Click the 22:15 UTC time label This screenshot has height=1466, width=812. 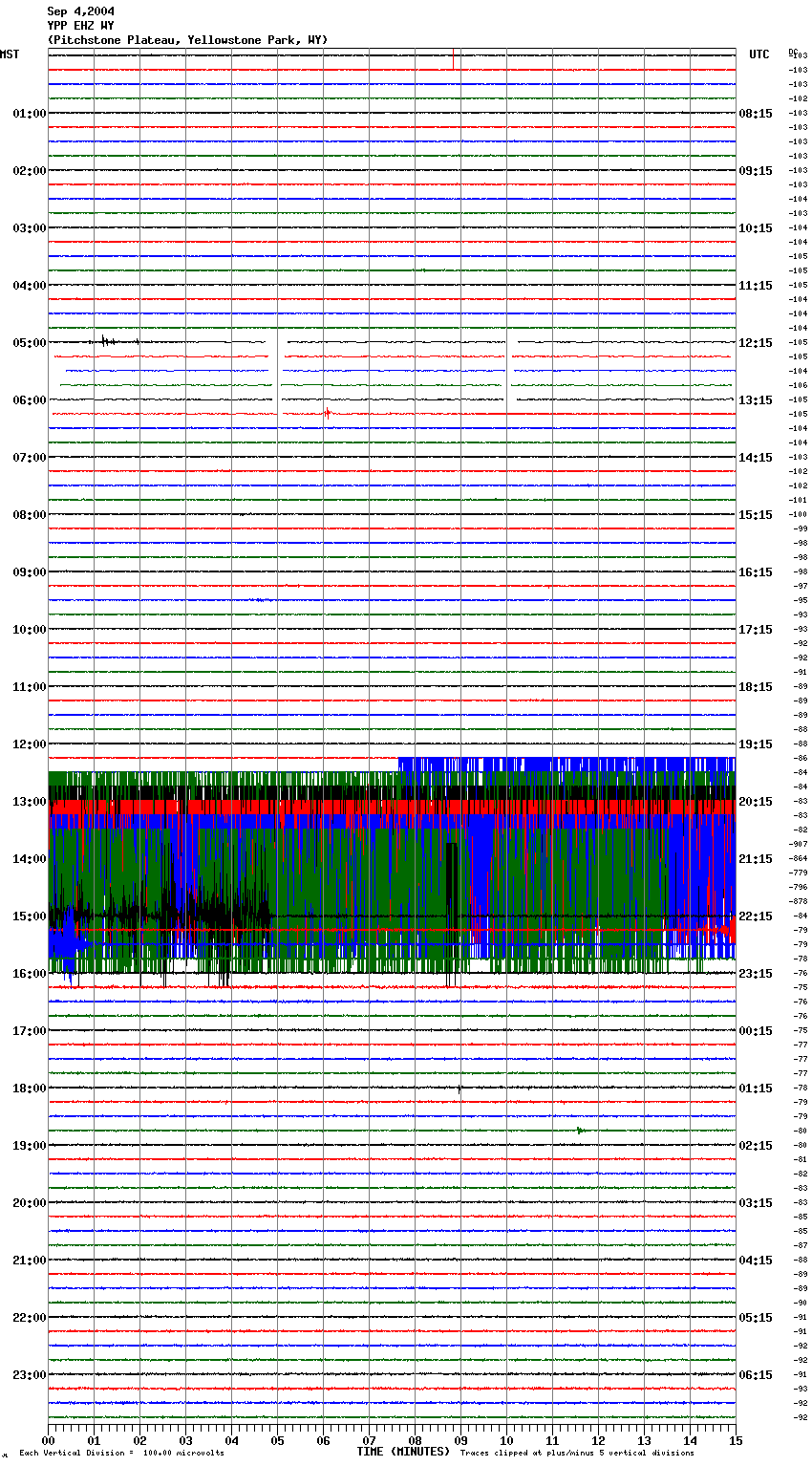[x=756, y=916]
